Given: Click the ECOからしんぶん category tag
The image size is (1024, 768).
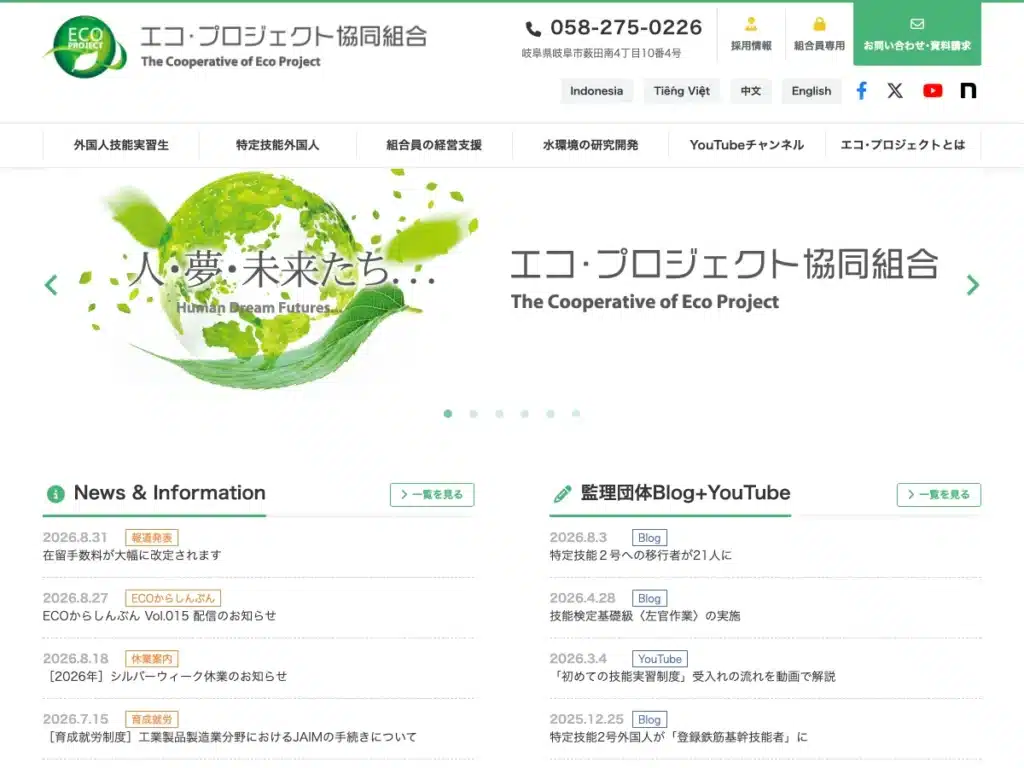Looking at the screenshot, I should coord(173,598).
